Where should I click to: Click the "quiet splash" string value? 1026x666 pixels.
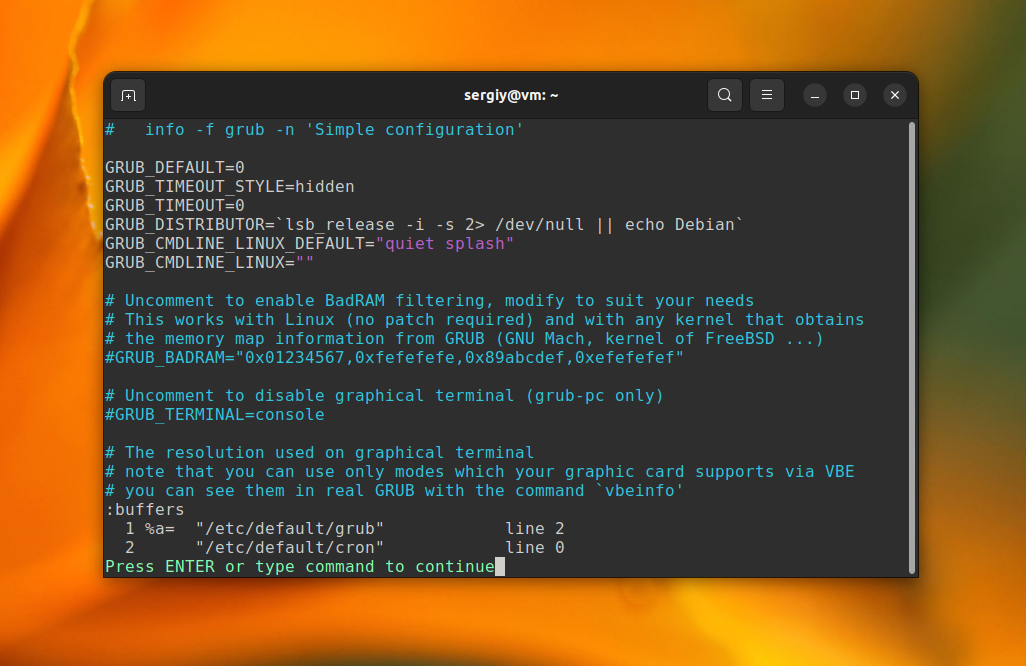(x=444, y=243)
